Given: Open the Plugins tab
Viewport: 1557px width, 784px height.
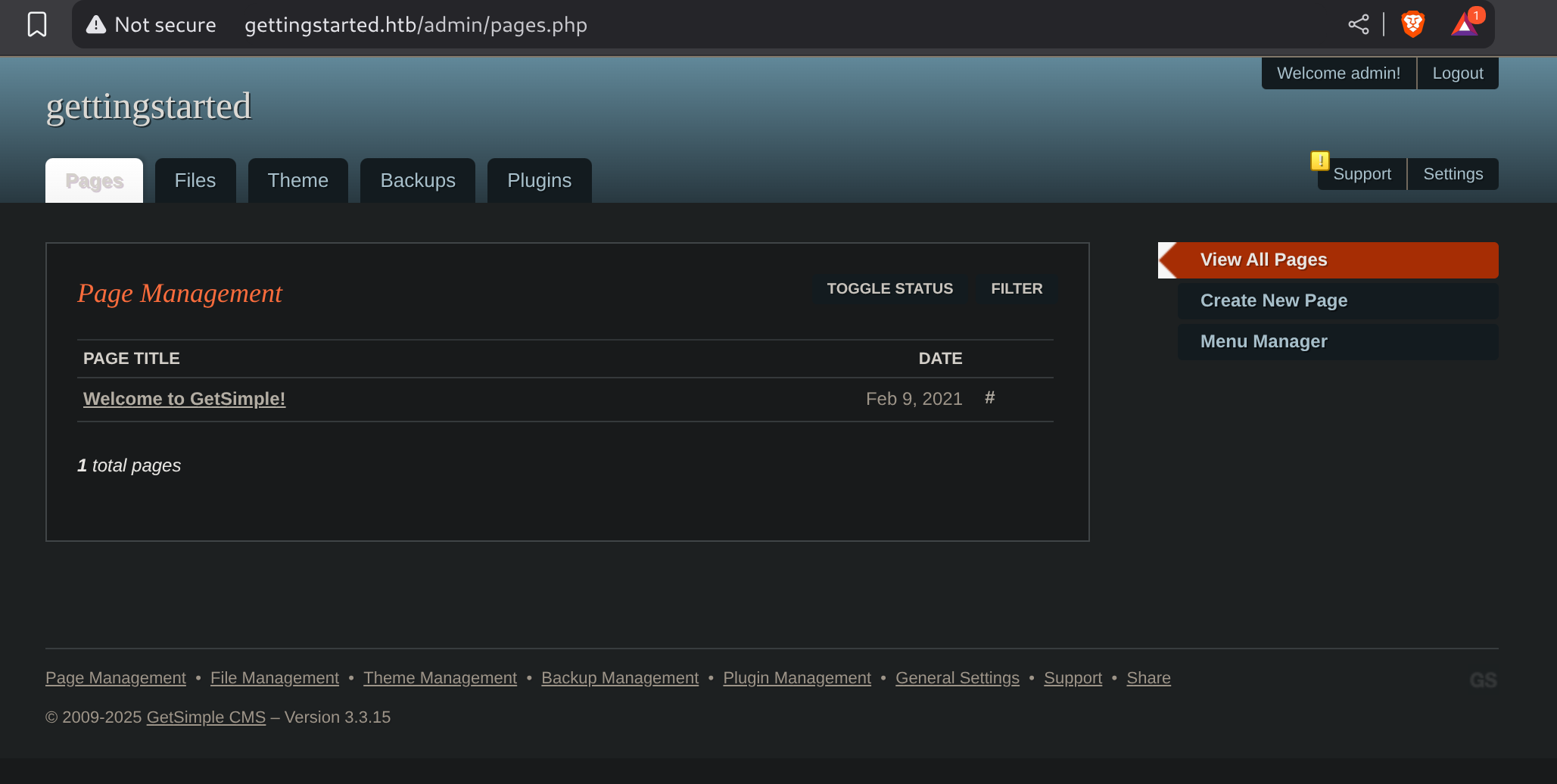Looking at the screenshot, I should (x=540, y=181).
